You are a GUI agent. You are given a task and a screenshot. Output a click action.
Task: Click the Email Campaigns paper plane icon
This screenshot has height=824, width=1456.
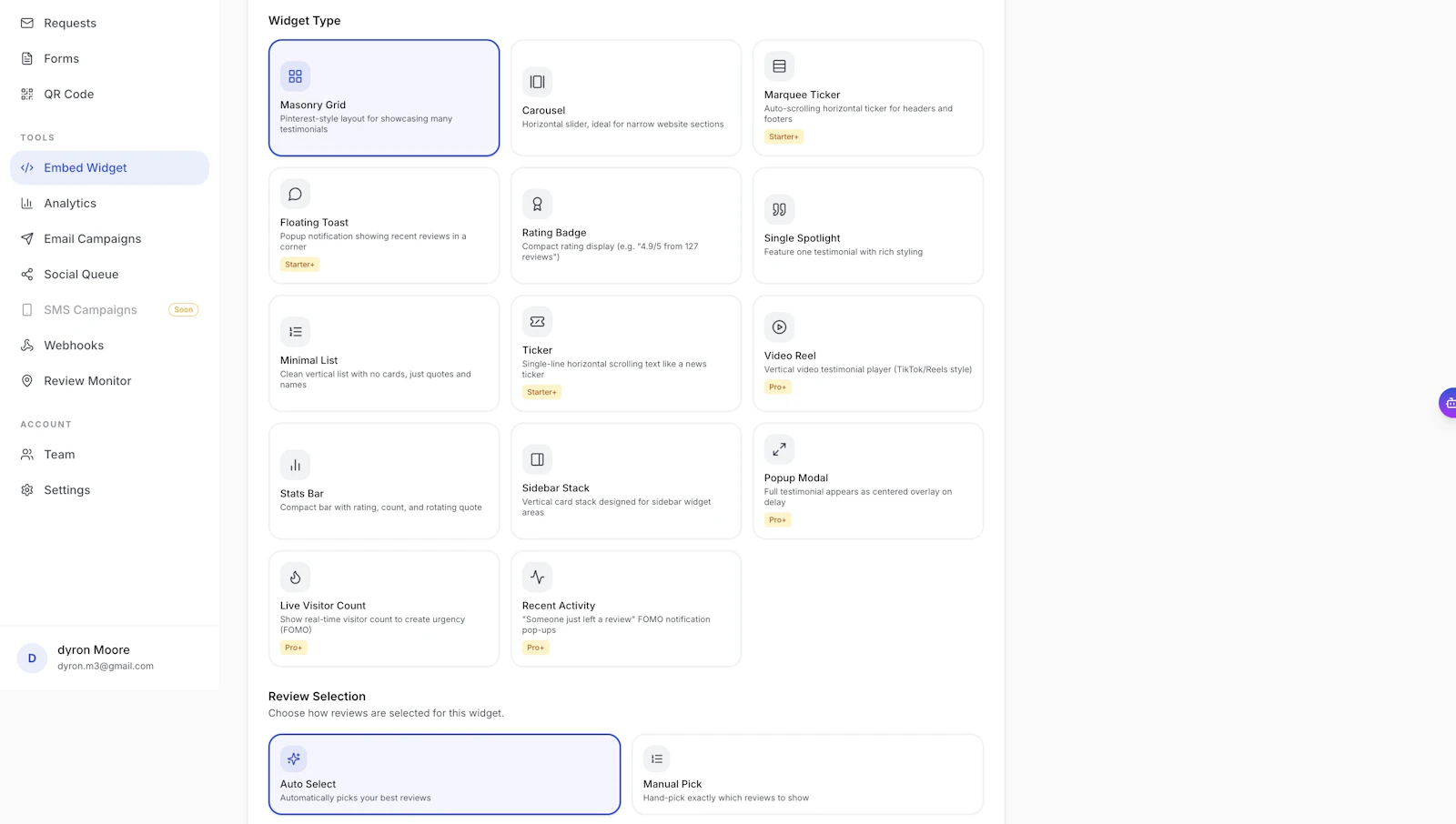27,238
